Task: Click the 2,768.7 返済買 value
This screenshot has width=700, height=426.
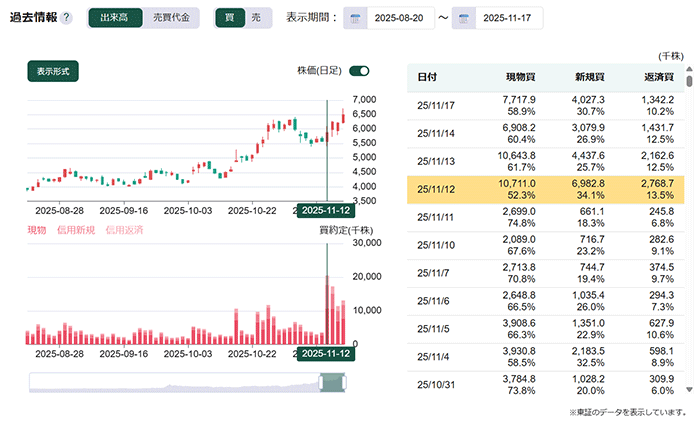Action: [x=657, y=184]
